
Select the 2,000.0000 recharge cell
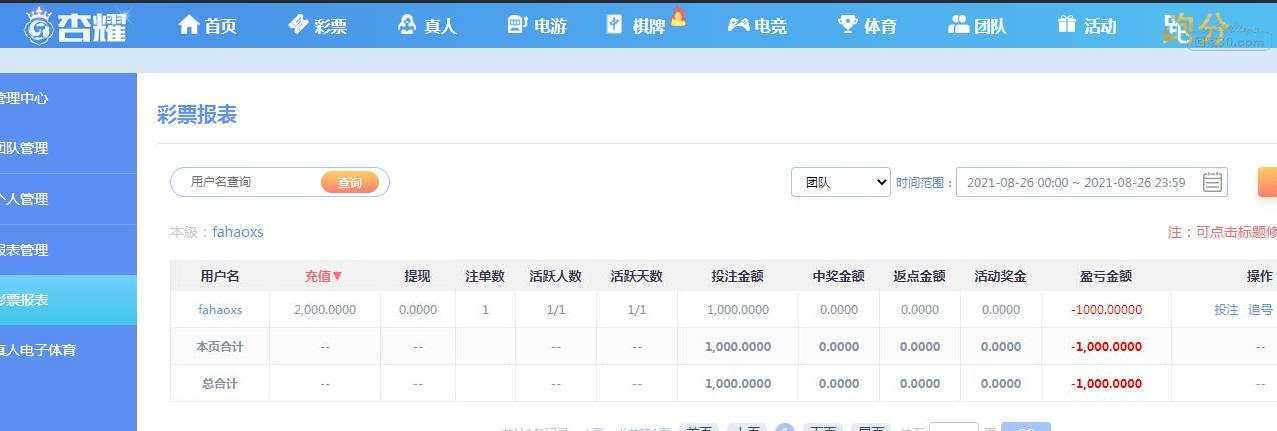pos(325,310)
